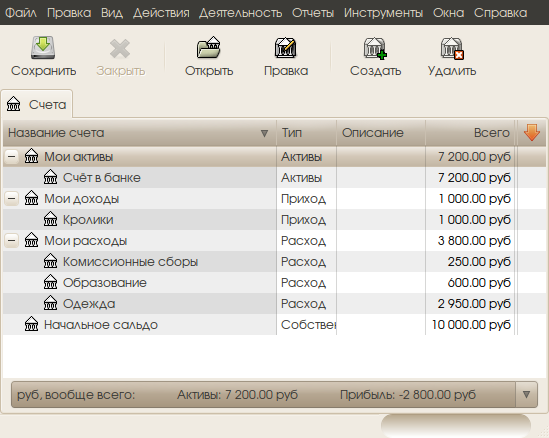Open the summary bar dropdown arrow

coord(526,395)
